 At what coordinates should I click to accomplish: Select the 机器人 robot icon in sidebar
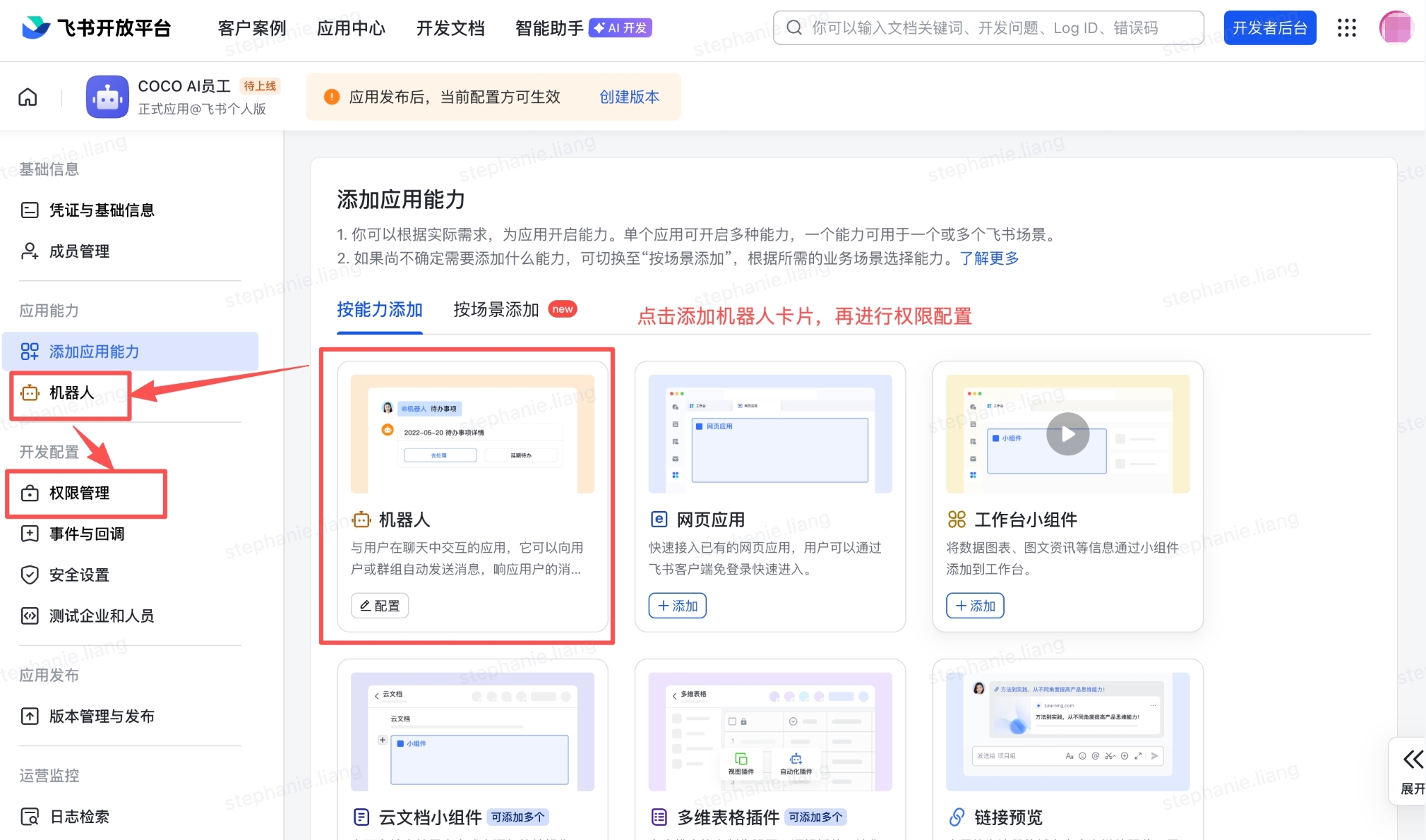point(30,393)
